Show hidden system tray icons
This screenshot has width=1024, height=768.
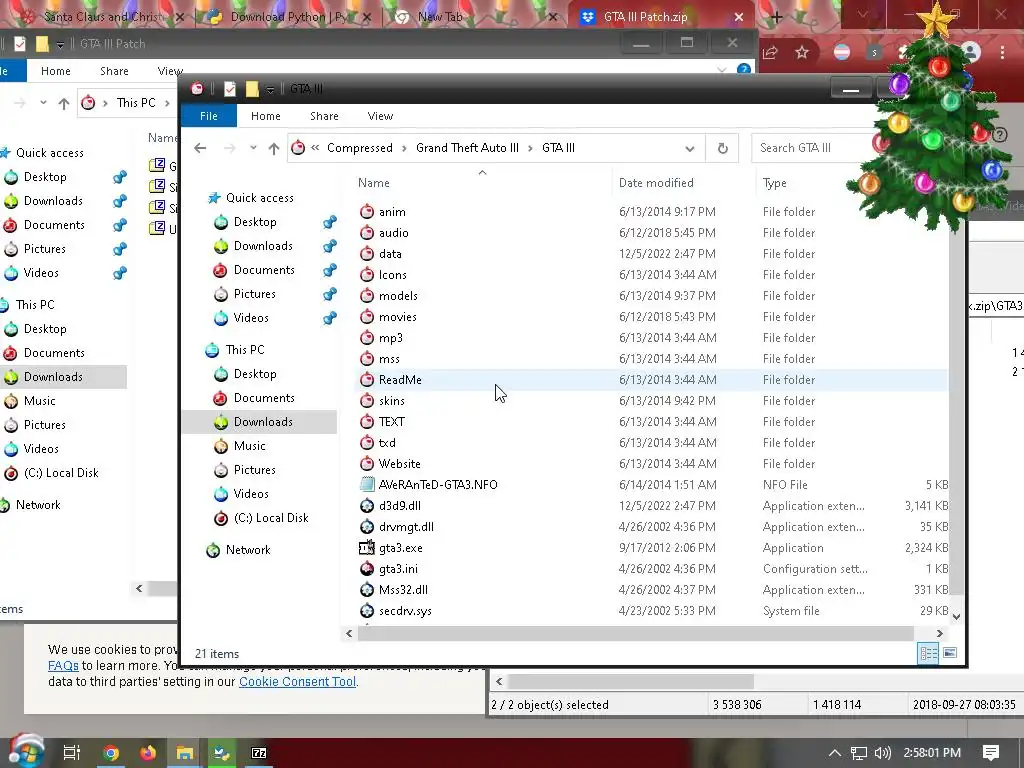(835, 753)
